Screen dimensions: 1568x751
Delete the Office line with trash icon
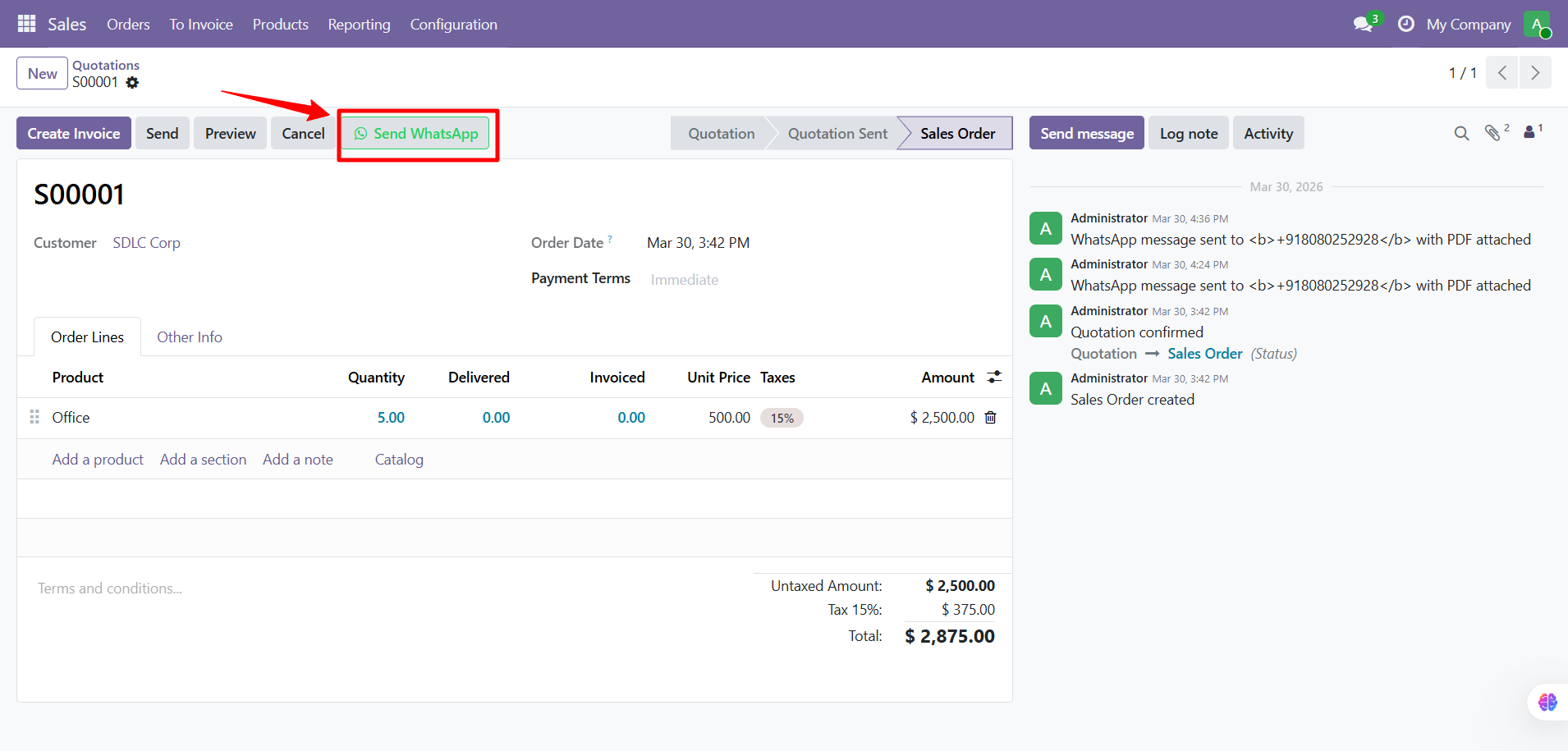click(x=991, y=417)
